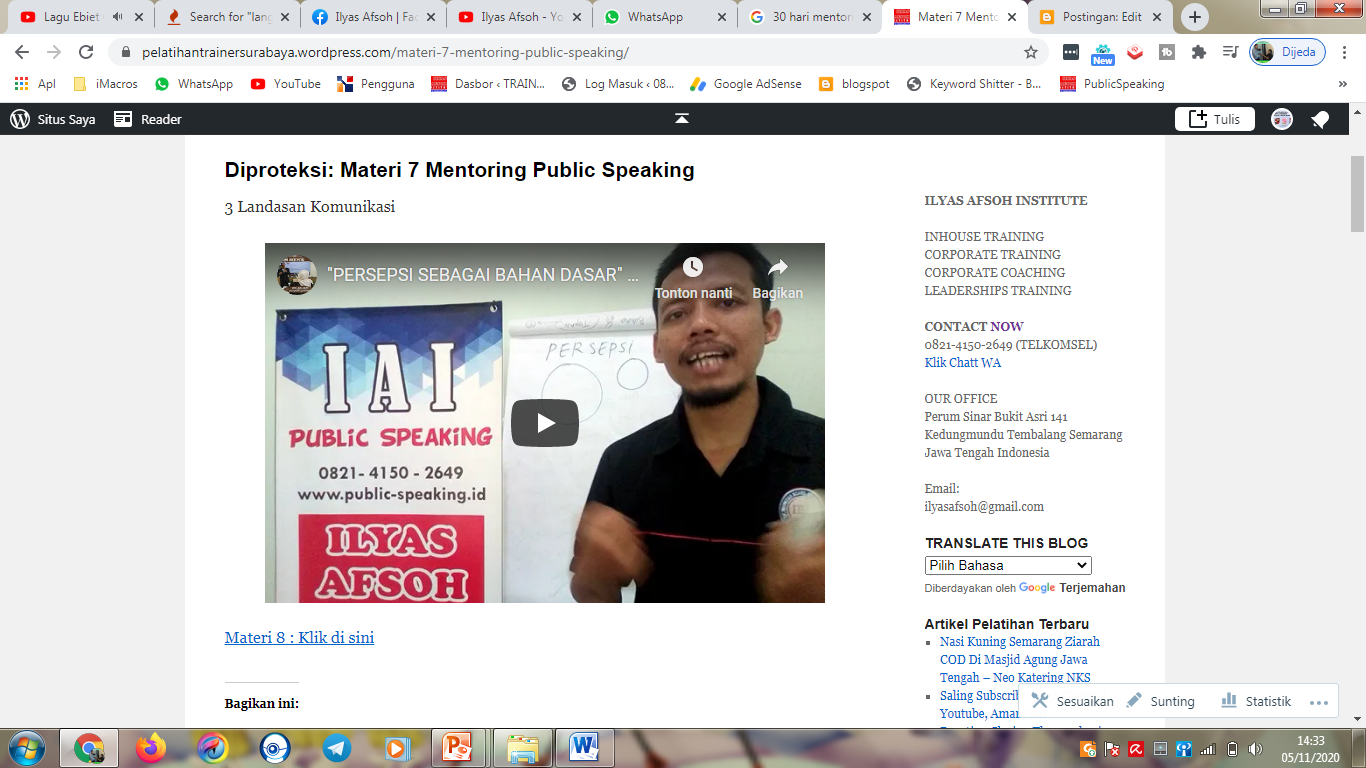Click the page scrollbar thumb
This screenshot has width=1366, height=768.
[1357, 193]
